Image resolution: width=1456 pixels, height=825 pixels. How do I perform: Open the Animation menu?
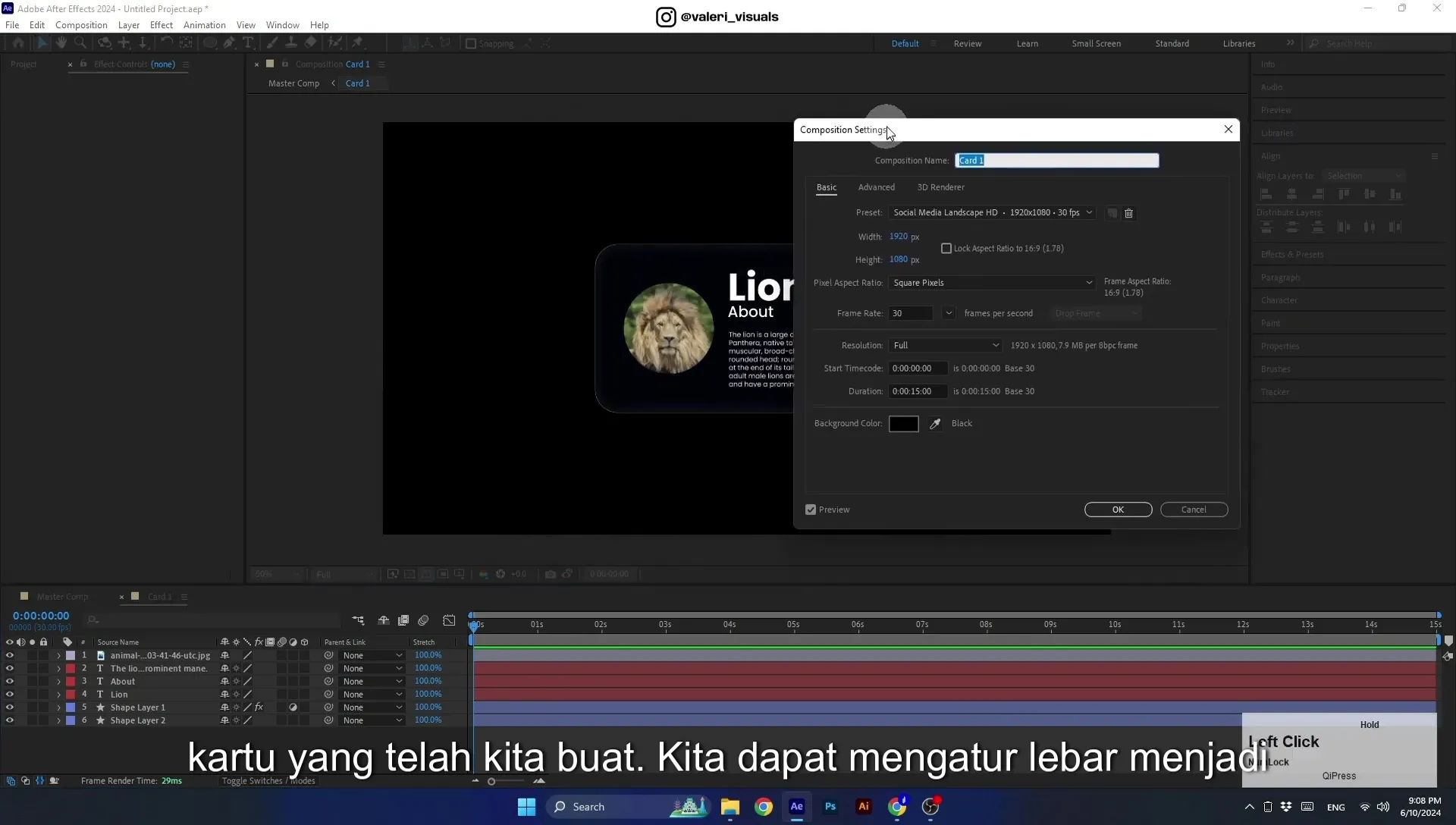[204, 25]
